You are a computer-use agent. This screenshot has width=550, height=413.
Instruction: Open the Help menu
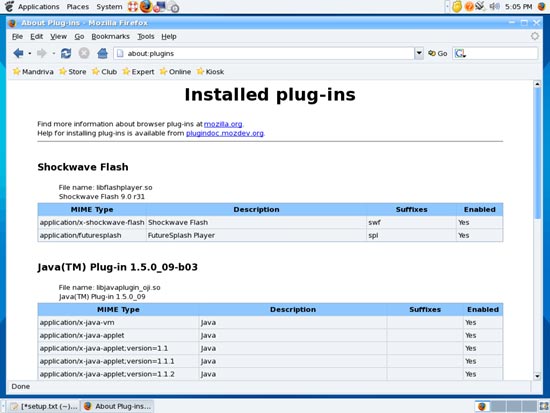(169, 36)
